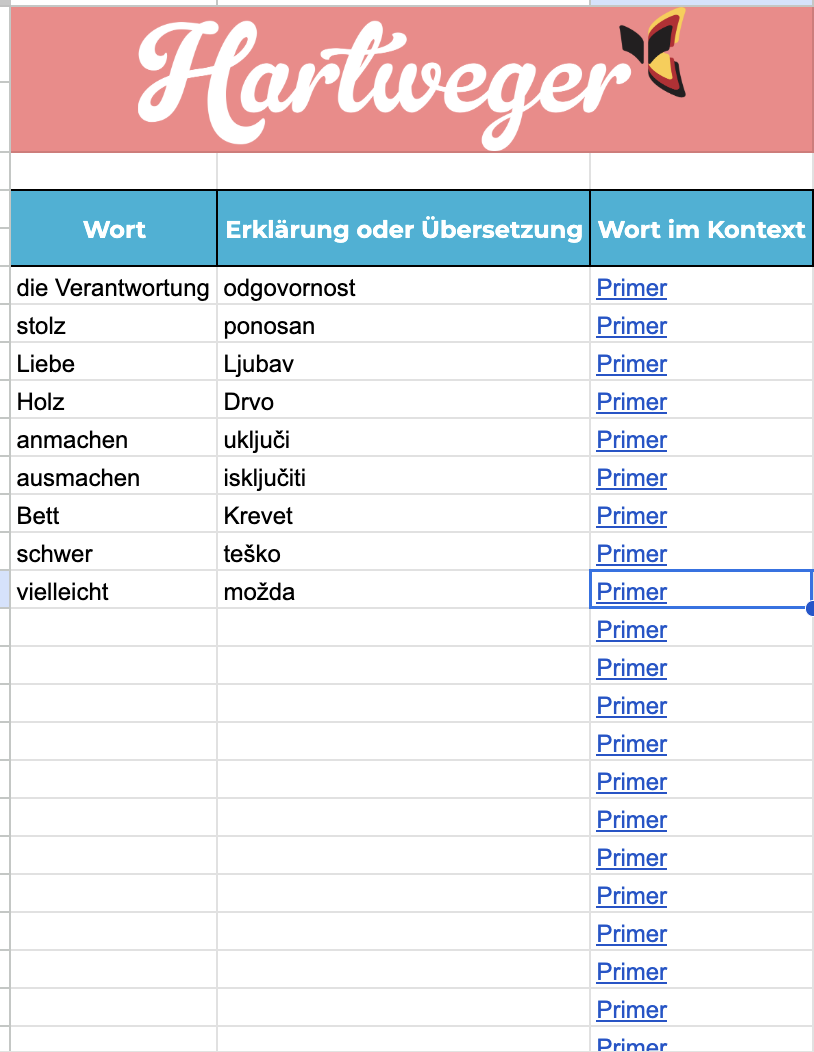
Task: Select the "Erklärung oder Übersetzung" header cell
Action: [404, 229]
